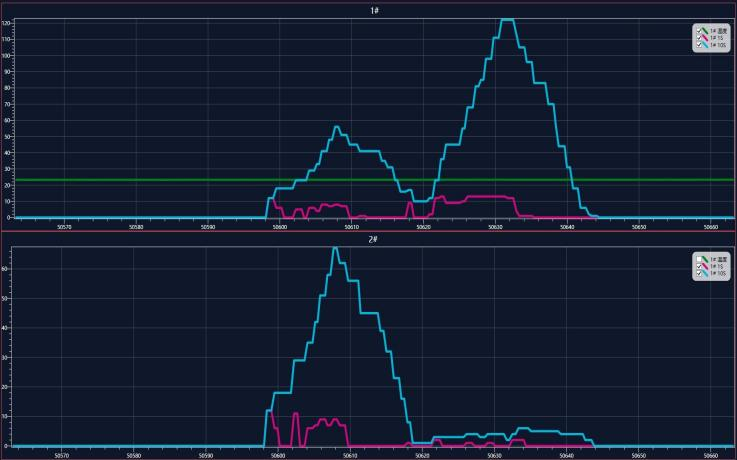Screen dimensions: 737x460
Task: Click the 2# chart title
Action: [374, 240]
